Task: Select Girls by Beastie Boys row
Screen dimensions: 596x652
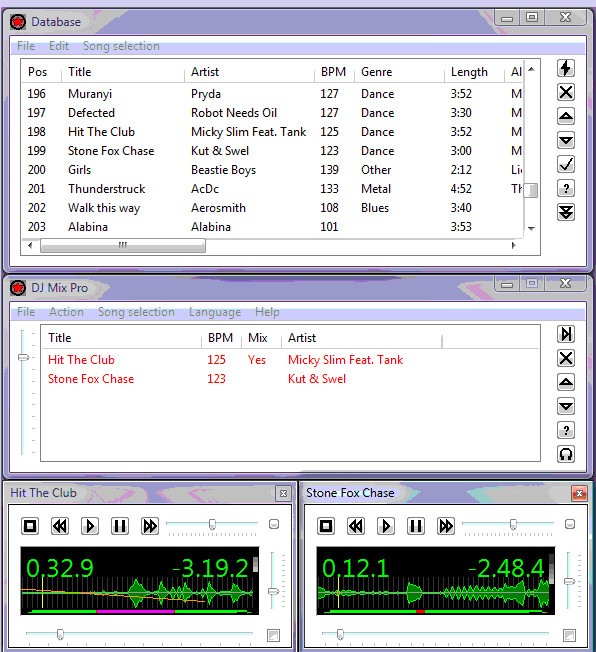Action: coord(272,170)
